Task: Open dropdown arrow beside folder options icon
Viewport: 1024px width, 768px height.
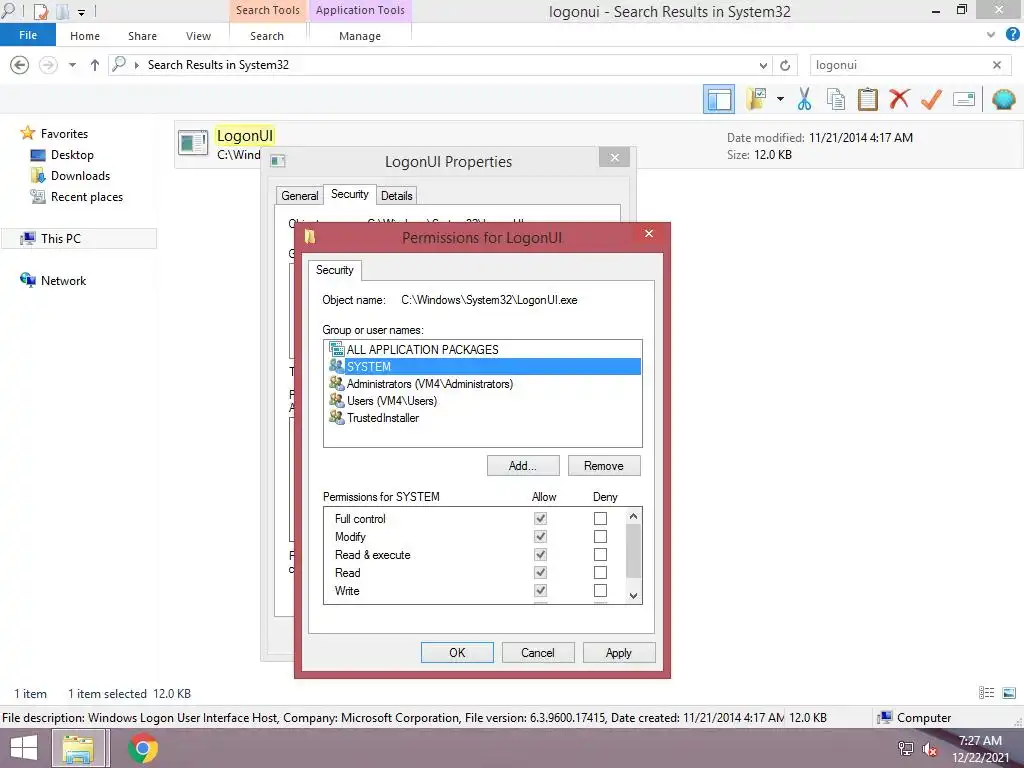Action: [780, 99]
